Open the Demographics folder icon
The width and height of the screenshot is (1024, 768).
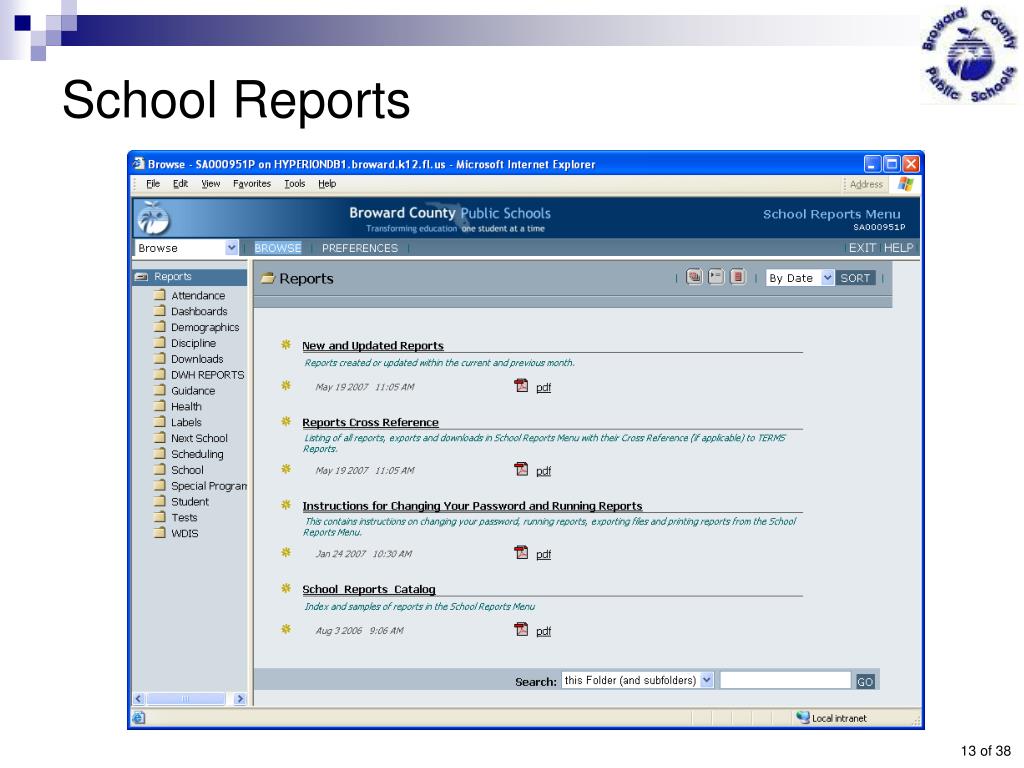click(159, 326)
